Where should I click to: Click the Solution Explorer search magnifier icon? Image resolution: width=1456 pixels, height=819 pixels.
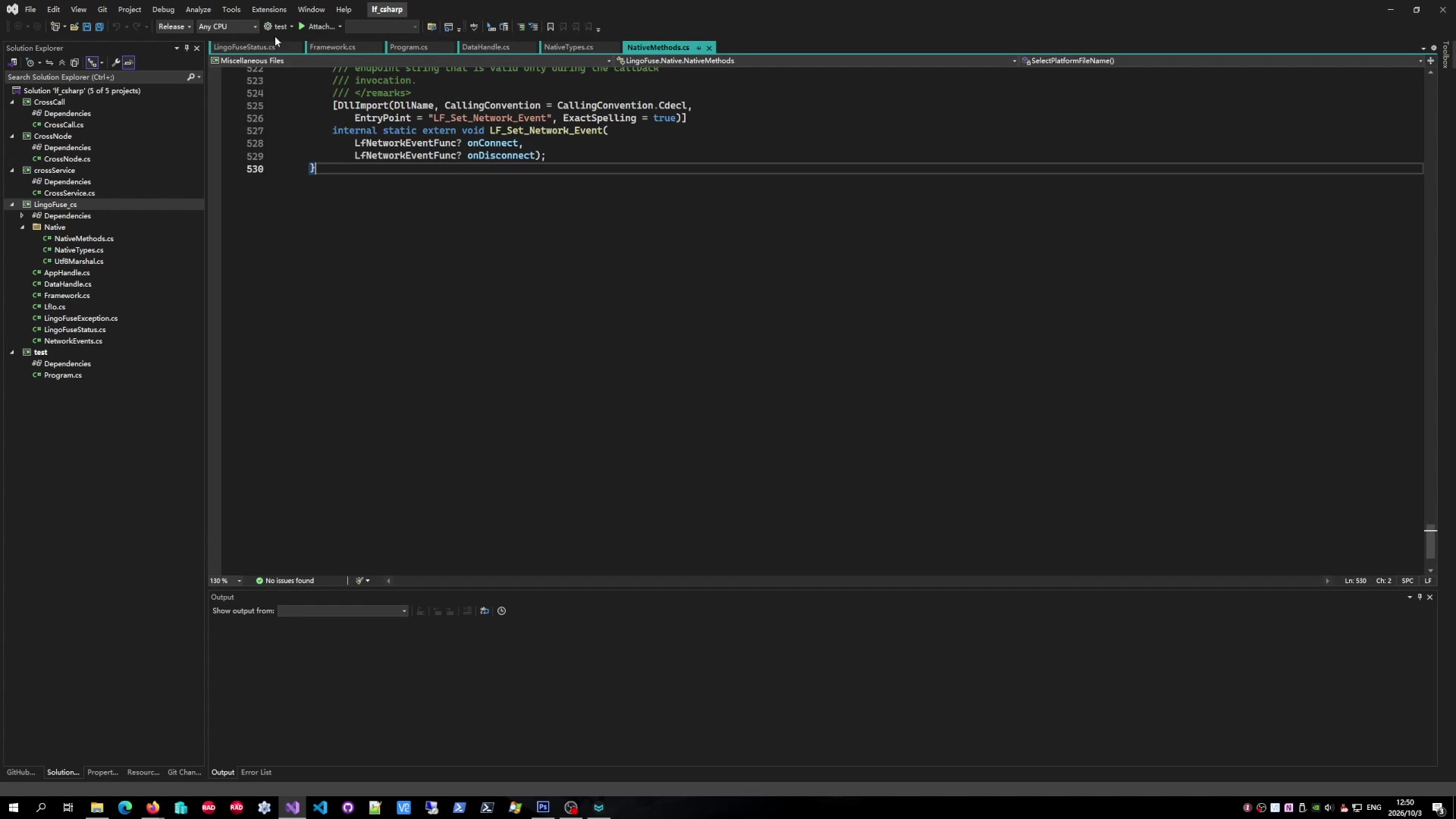tap(191, 77)
